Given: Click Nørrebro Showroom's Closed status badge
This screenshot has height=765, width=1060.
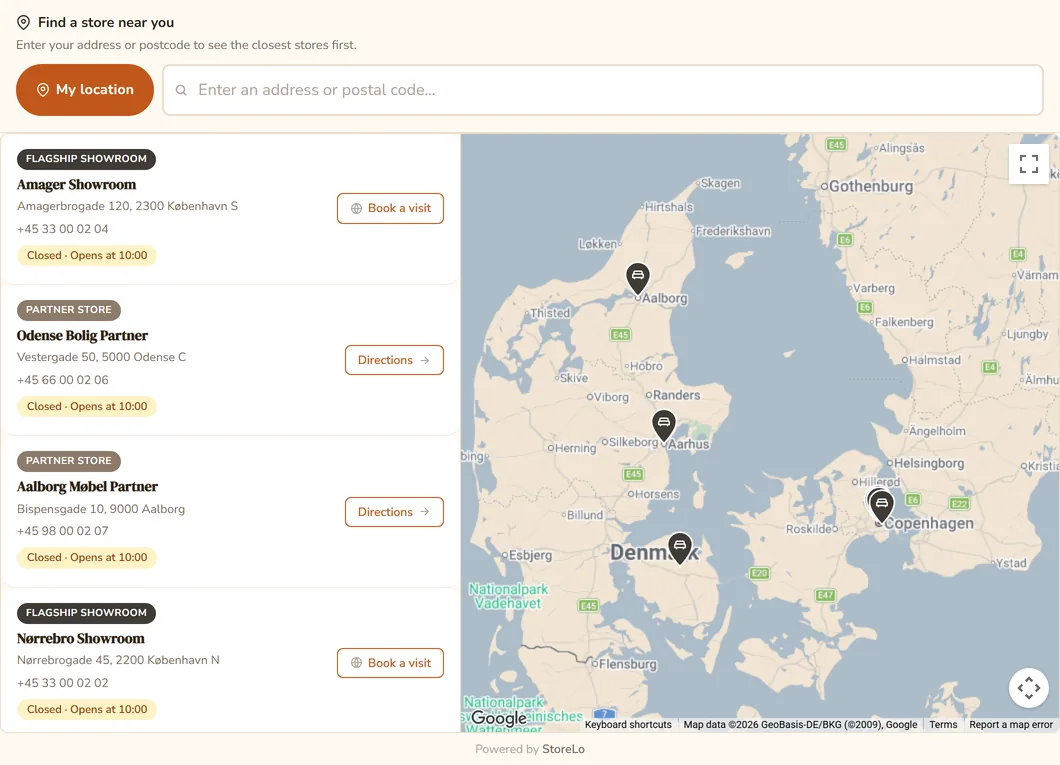Looking at the screenshot, I should [87, 710].
